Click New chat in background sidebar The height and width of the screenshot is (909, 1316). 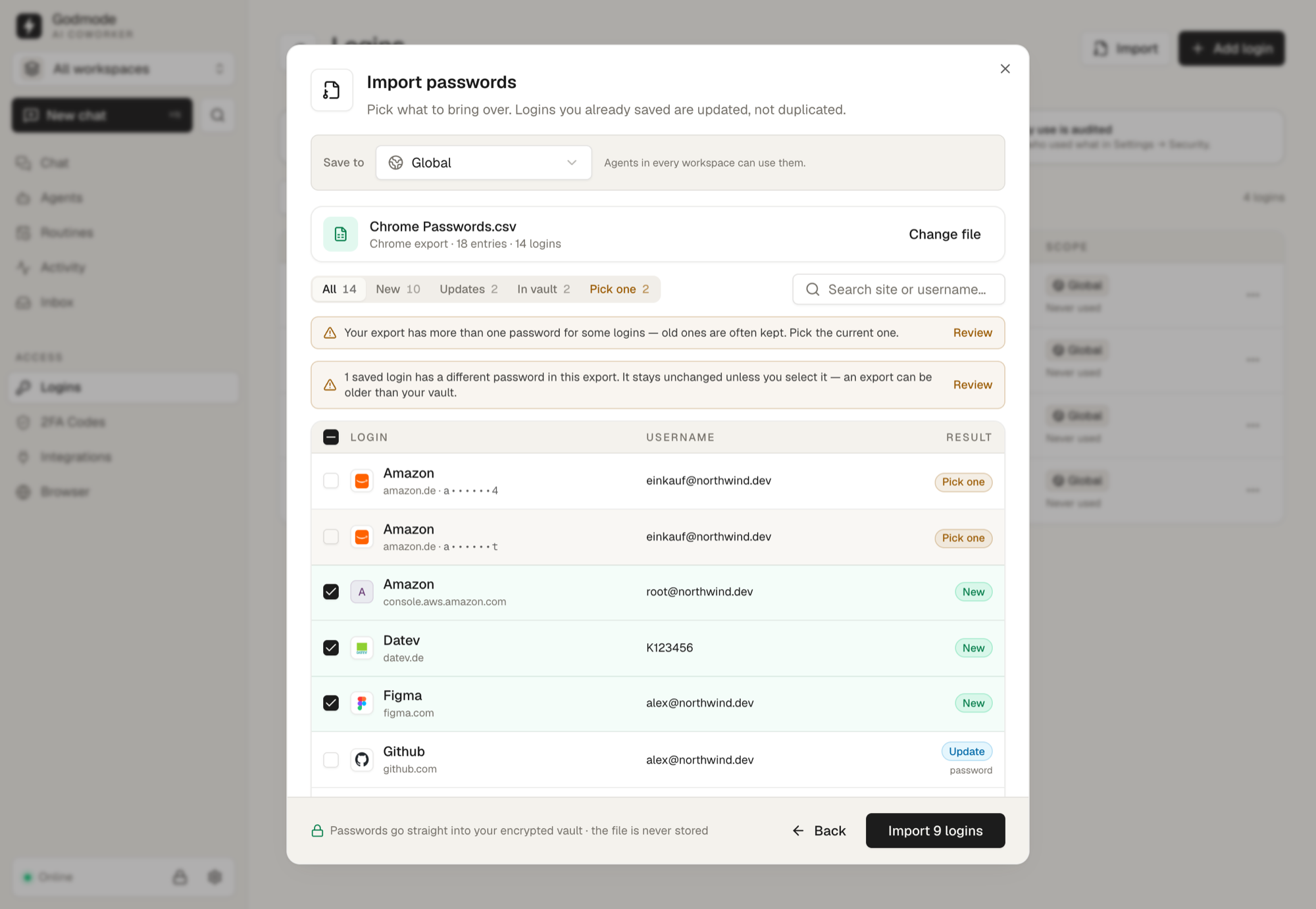click(102, 115)
